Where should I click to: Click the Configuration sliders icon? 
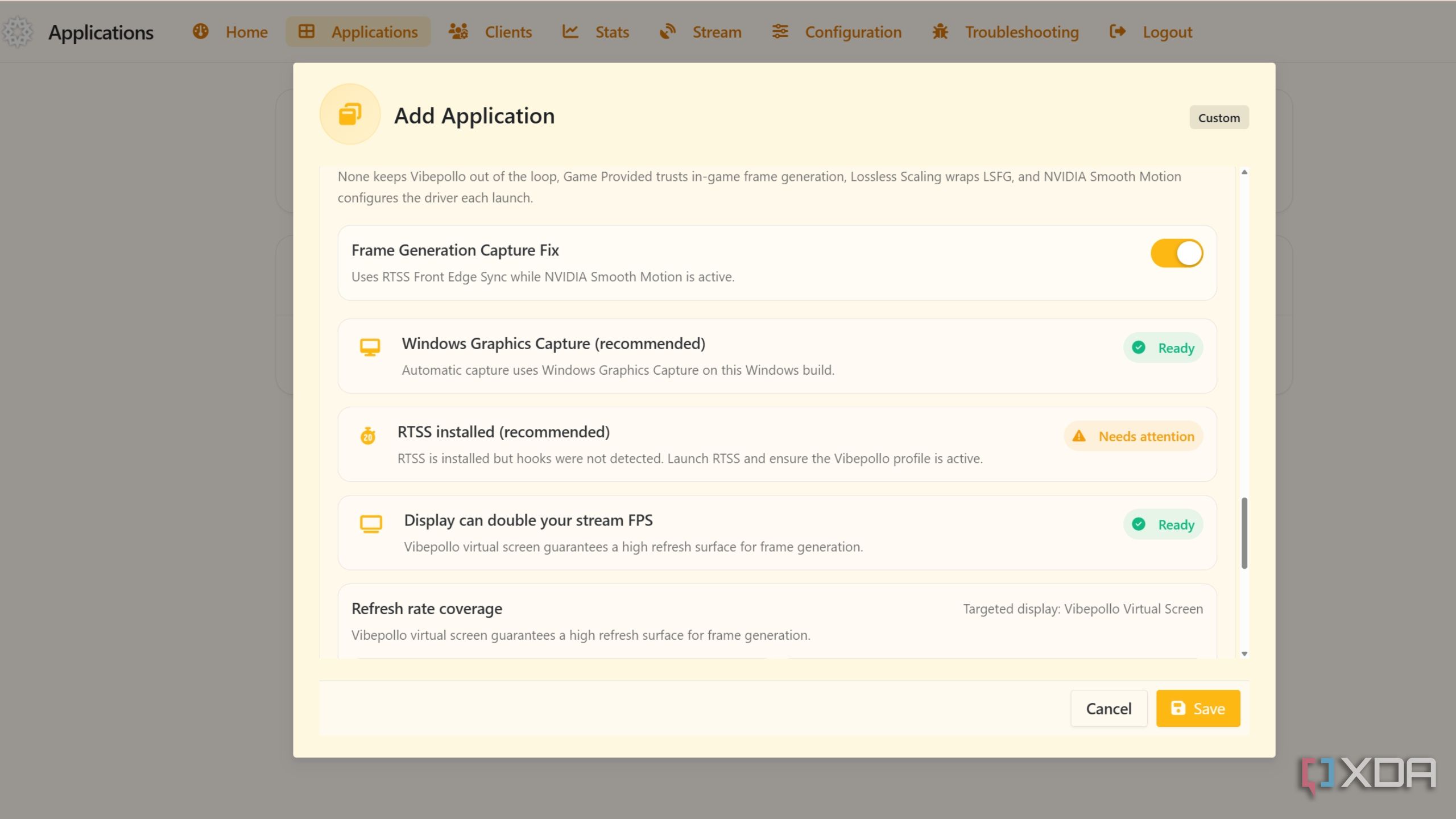[780, 31]
